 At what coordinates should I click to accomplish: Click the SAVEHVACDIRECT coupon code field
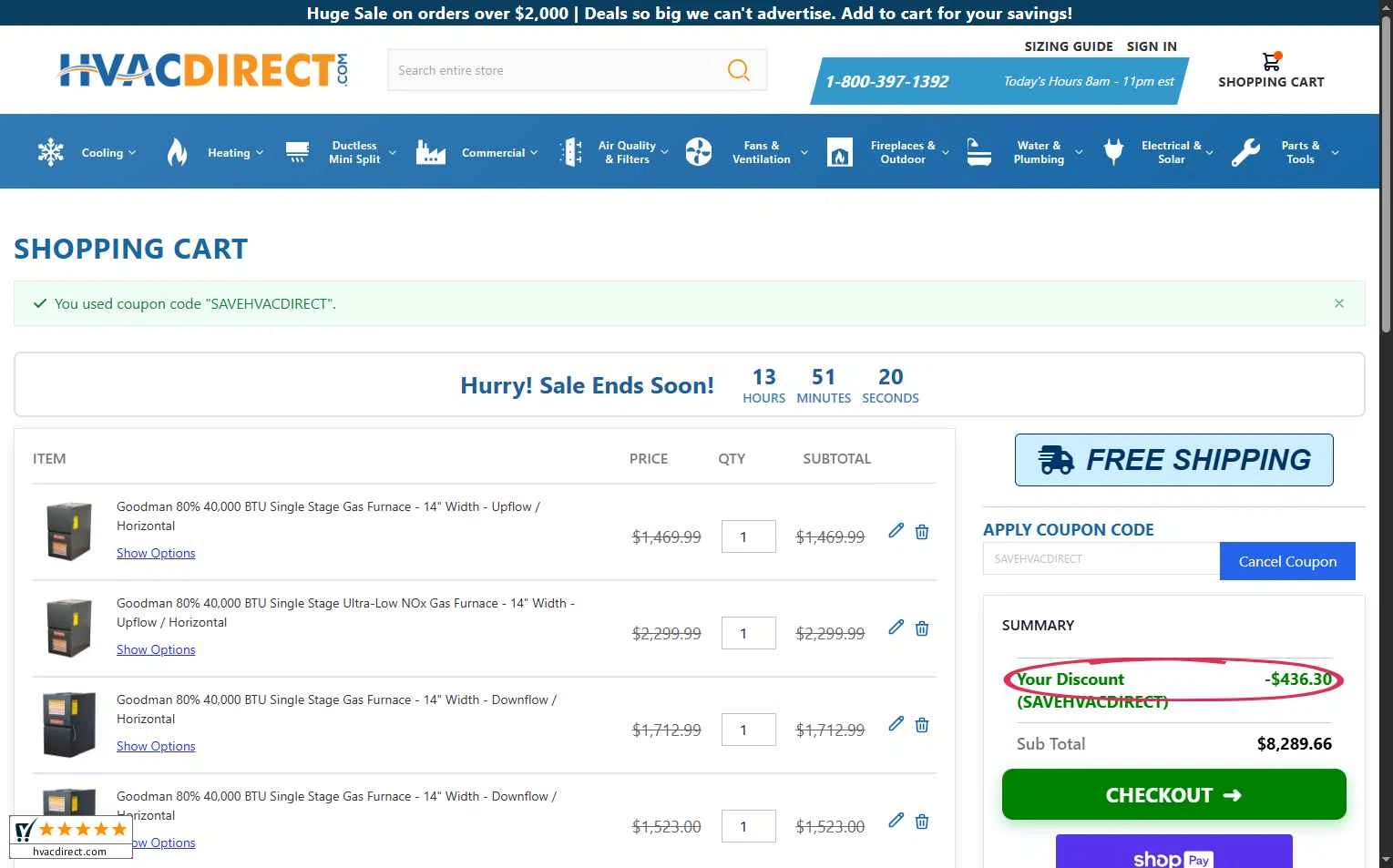pos(1101,559)
